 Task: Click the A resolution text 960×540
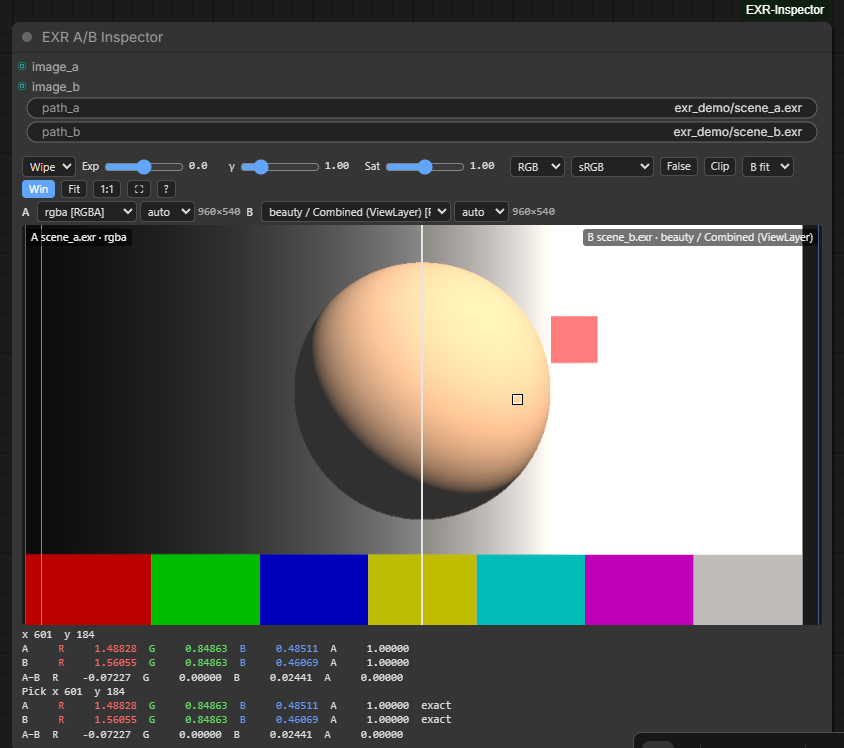click(219, 212)
